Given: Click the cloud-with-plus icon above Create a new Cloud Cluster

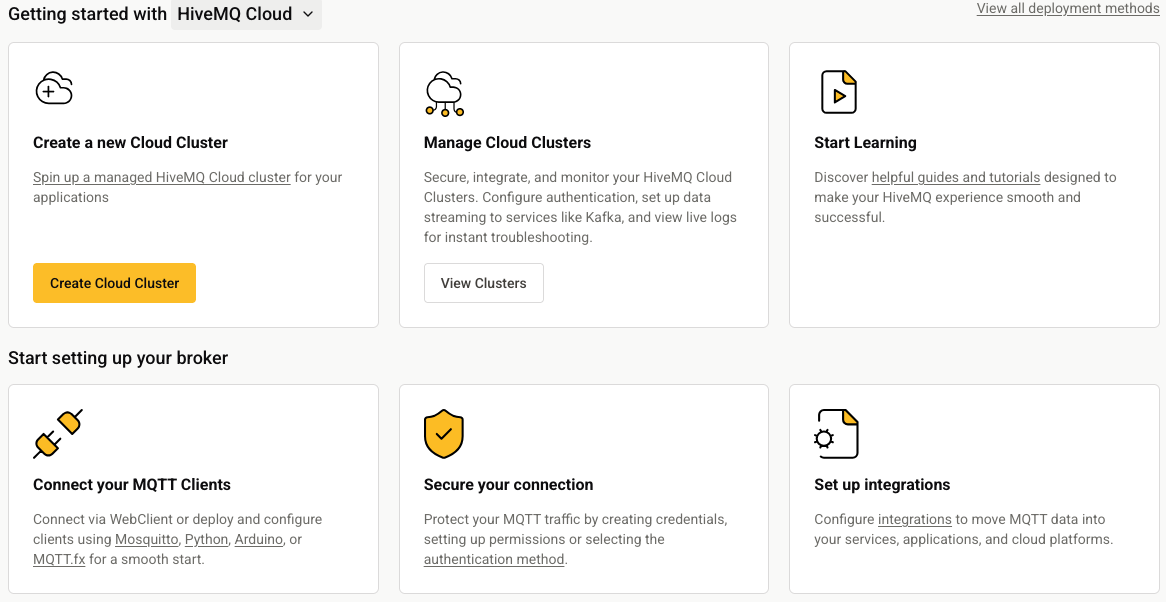Looking at the screenshot, I should click(54, 88).
